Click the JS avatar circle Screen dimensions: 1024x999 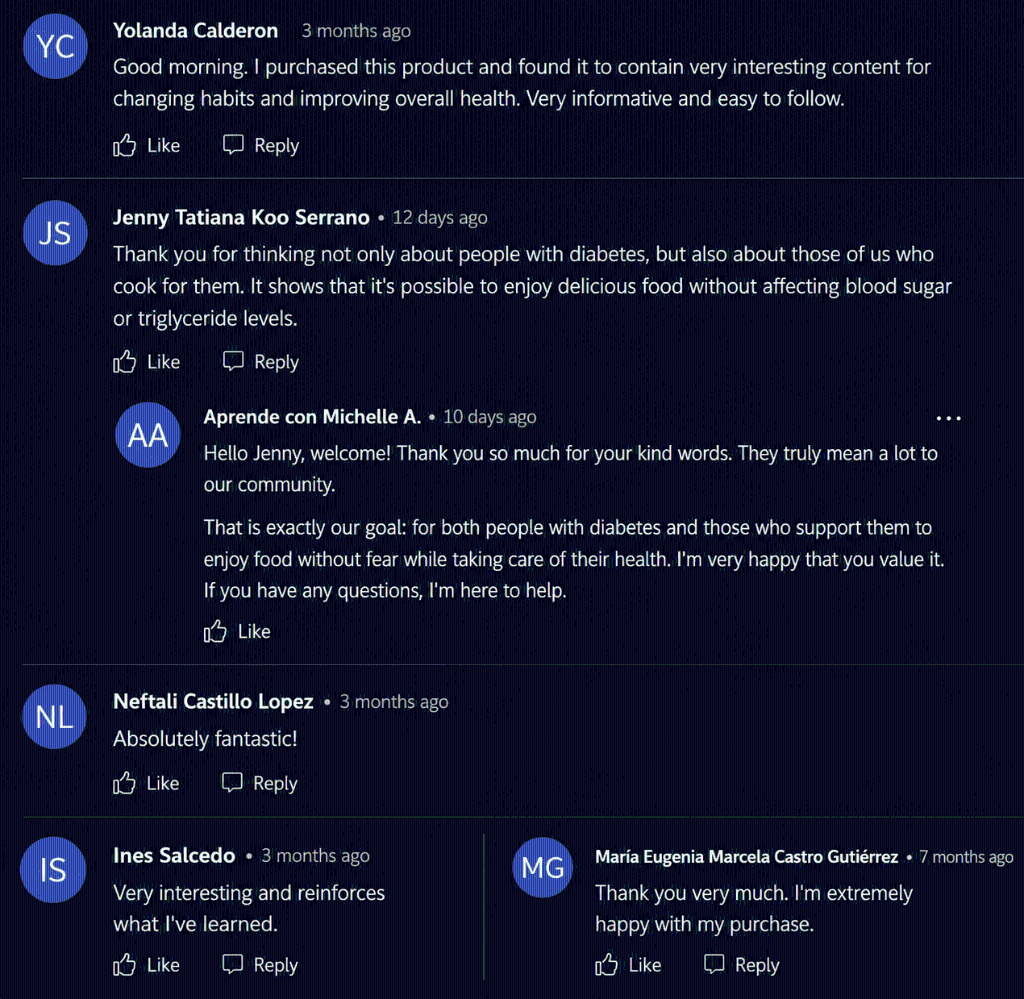click(55, 233)
